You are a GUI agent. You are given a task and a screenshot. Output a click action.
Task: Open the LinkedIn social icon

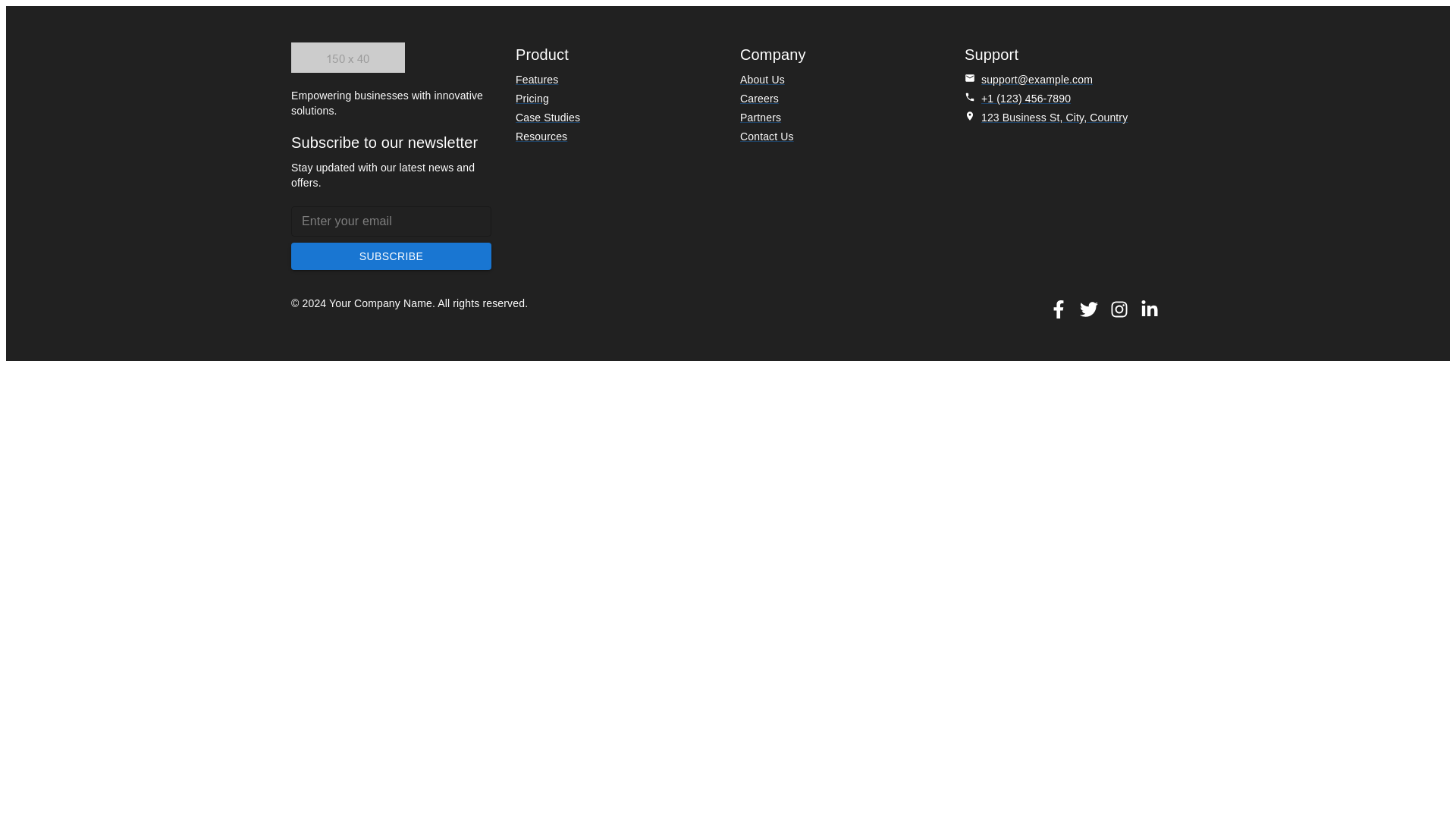(x=1149, y=309)
